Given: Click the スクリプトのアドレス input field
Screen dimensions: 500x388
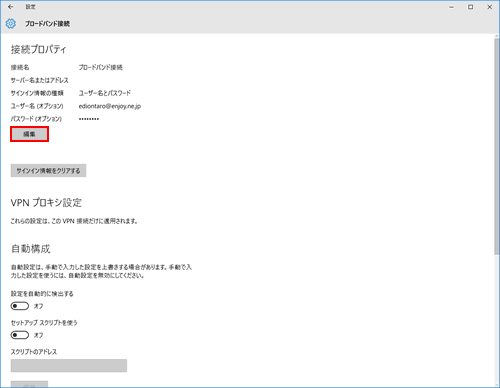Looking at the screenshot, I should tap(69, 365).
